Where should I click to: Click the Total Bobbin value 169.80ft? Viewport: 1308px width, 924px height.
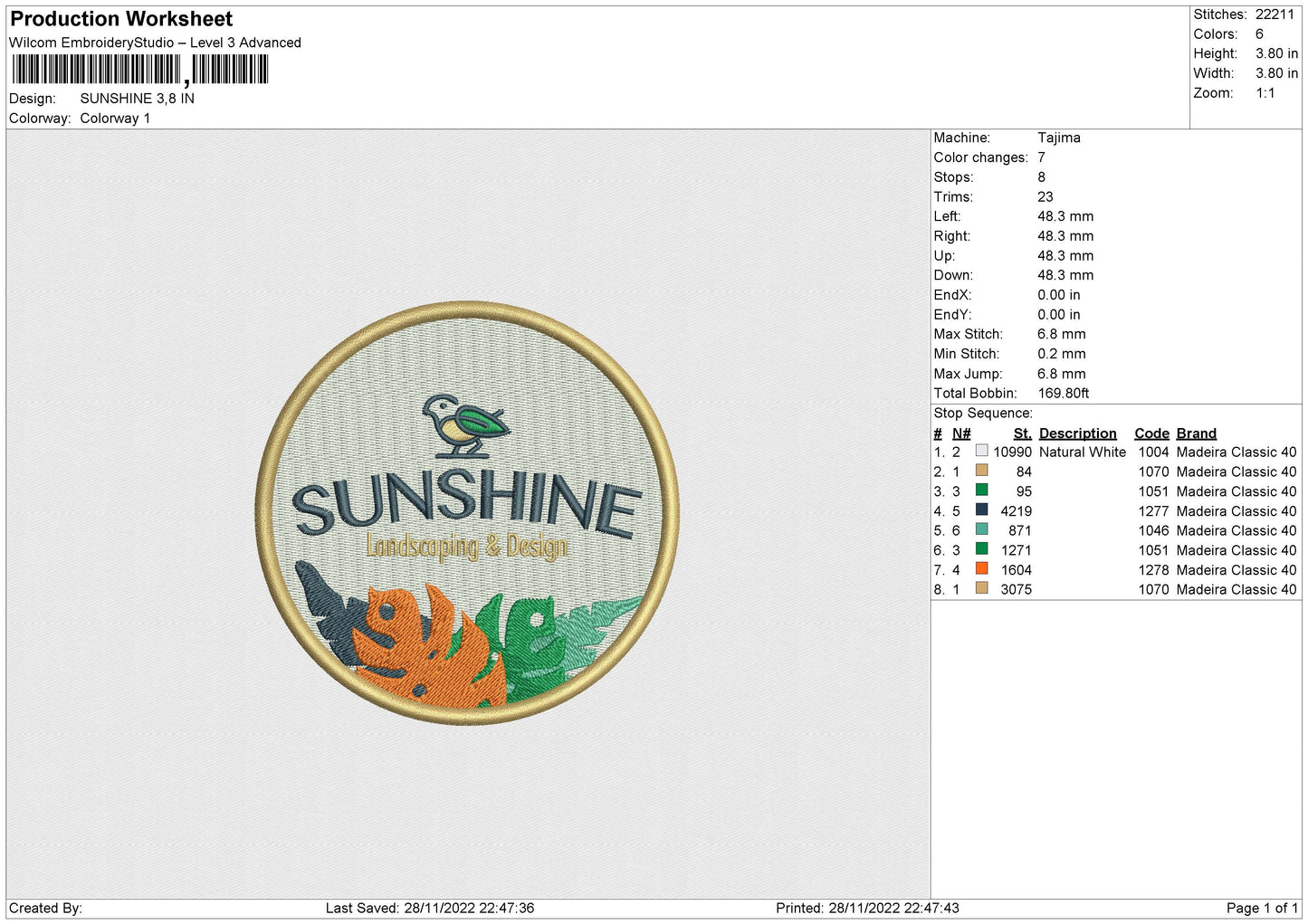click(1063, 394)
